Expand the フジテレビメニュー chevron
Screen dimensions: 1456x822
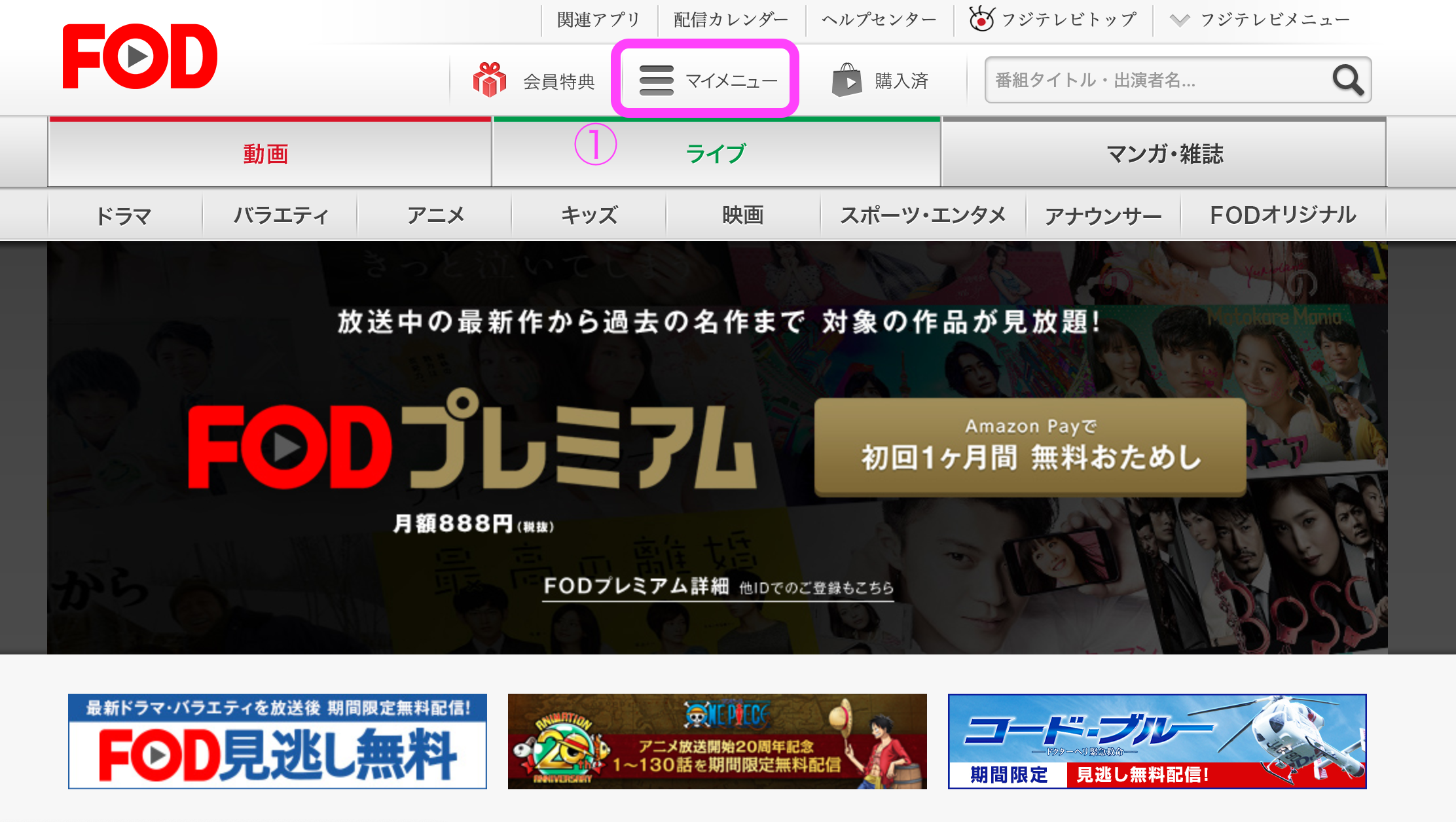click(1180, 20)
